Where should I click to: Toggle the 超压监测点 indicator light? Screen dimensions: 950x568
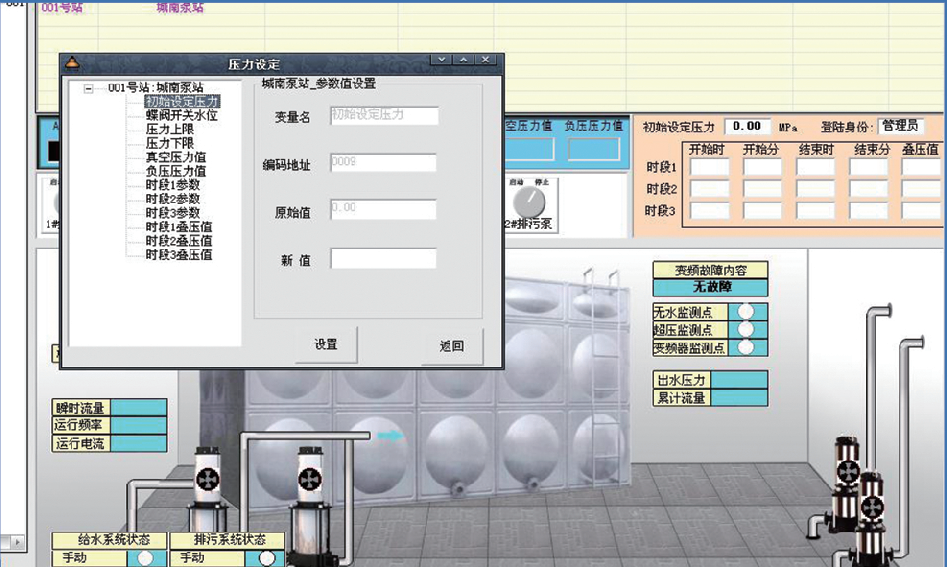(745, 329)
